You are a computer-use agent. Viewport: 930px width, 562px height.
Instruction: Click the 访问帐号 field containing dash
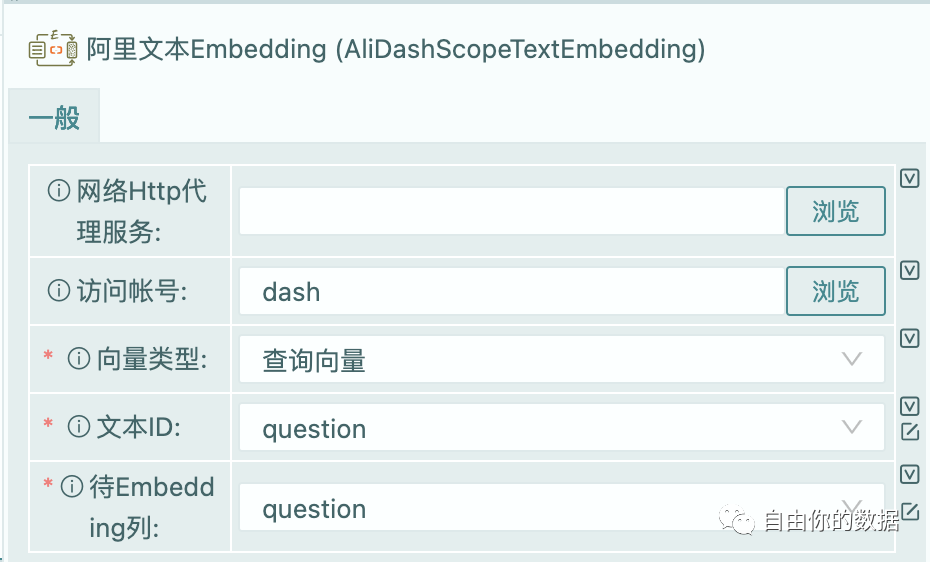point(511,291)
